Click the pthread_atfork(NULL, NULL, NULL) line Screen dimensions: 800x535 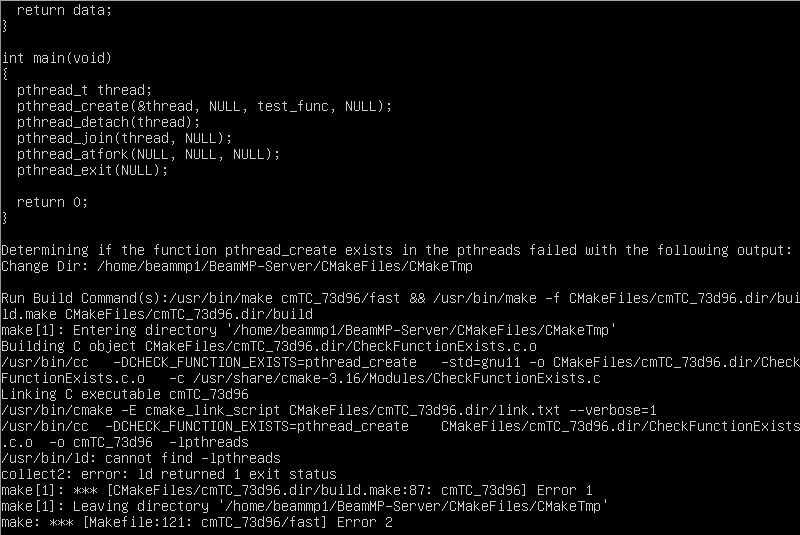click(x=148, y=154)
